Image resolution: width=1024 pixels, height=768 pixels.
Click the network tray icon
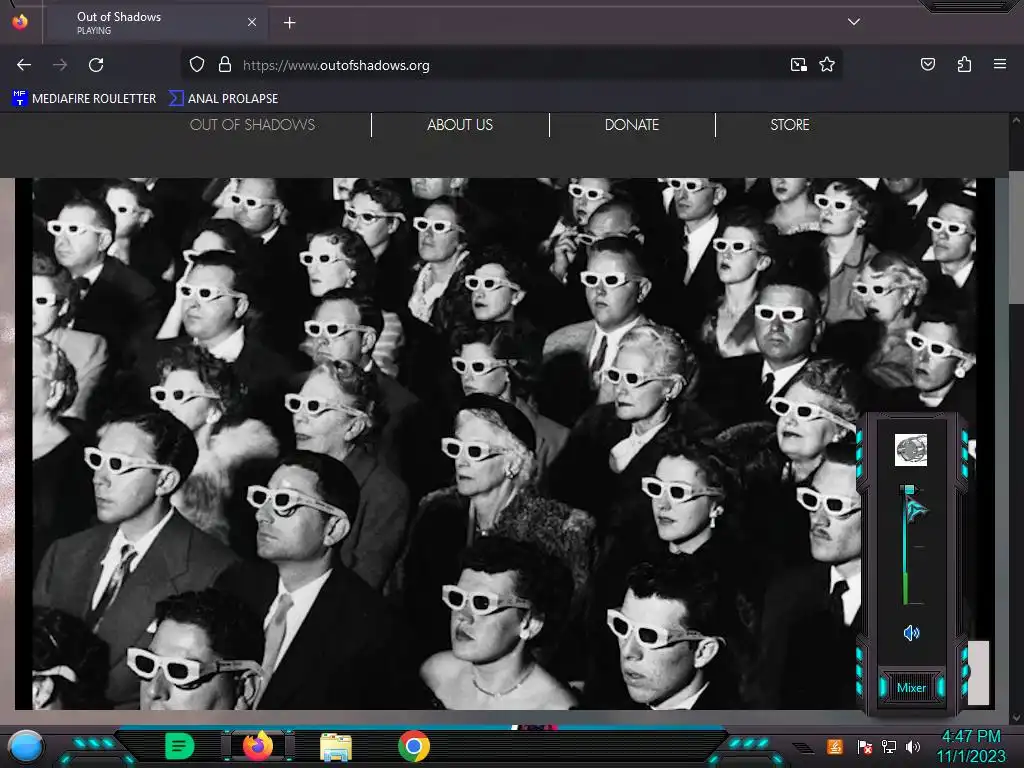click(x=889, y=746)
